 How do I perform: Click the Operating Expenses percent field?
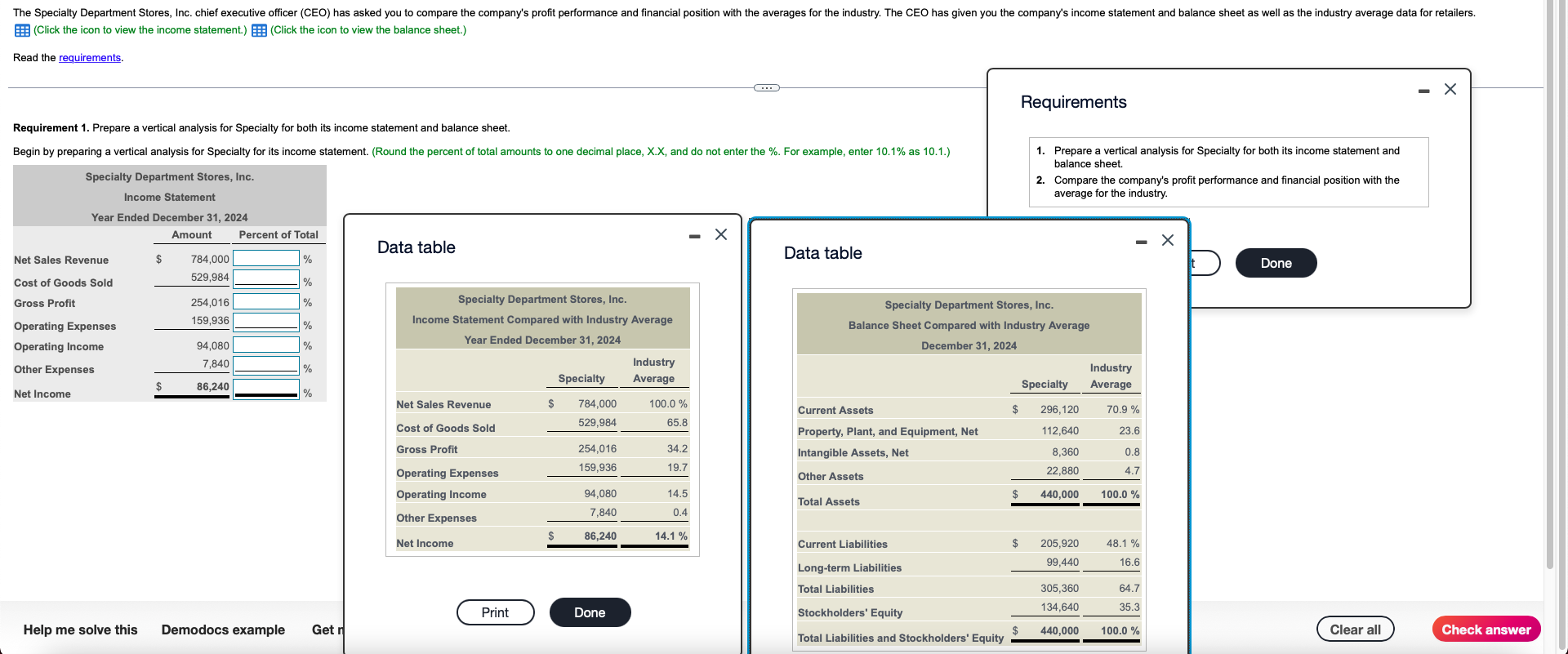pyautogui.click(x=266, y=322)
